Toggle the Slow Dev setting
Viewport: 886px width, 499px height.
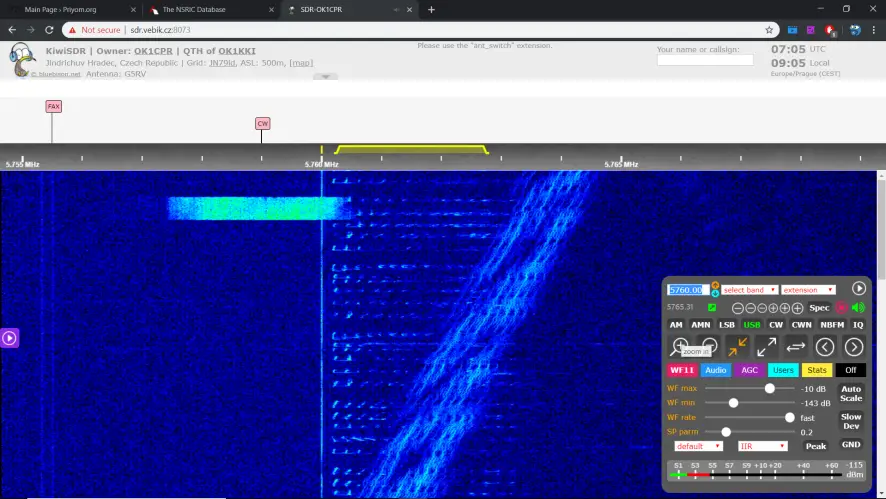click(x=851, y=421)
